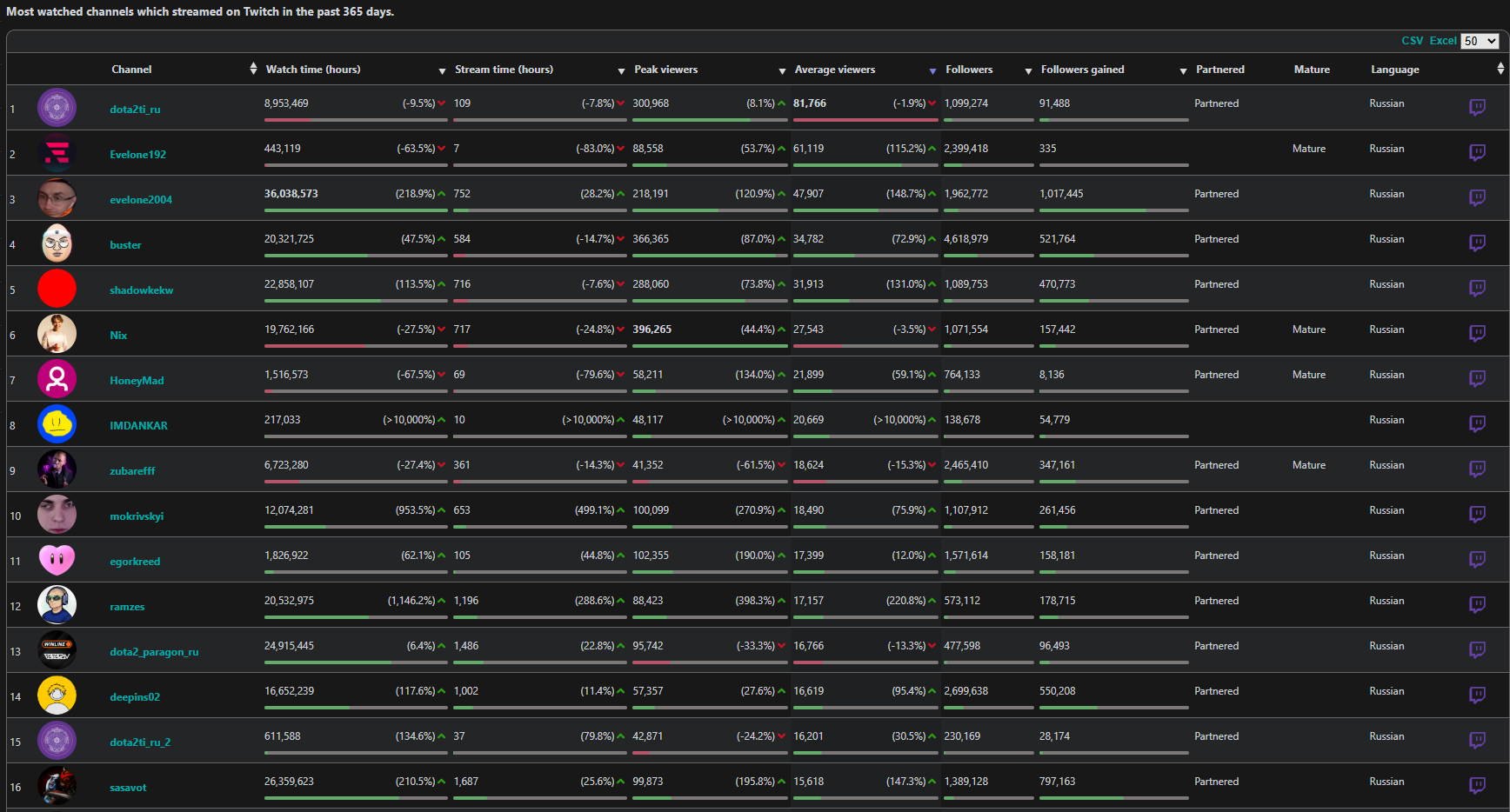Select watch time value 217,033
1510x812 pixels.
[283, 420]
